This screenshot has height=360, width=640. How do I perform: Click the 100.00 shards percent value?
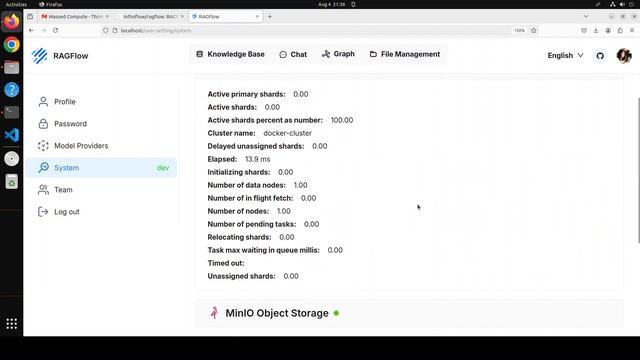click(342, 120)
